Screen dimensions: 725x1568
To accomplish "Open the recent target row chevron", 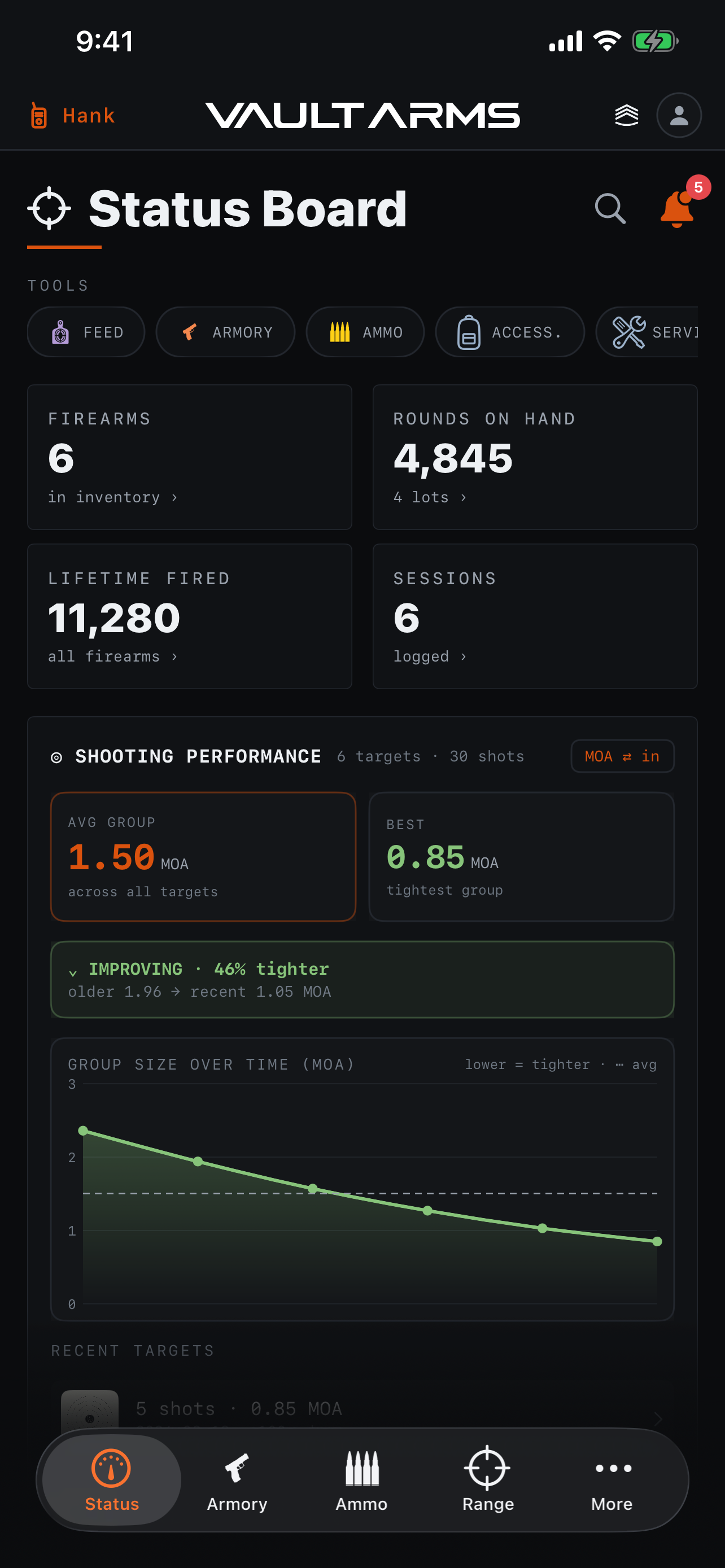I will pyautogui.click(x=657, y=1419).
